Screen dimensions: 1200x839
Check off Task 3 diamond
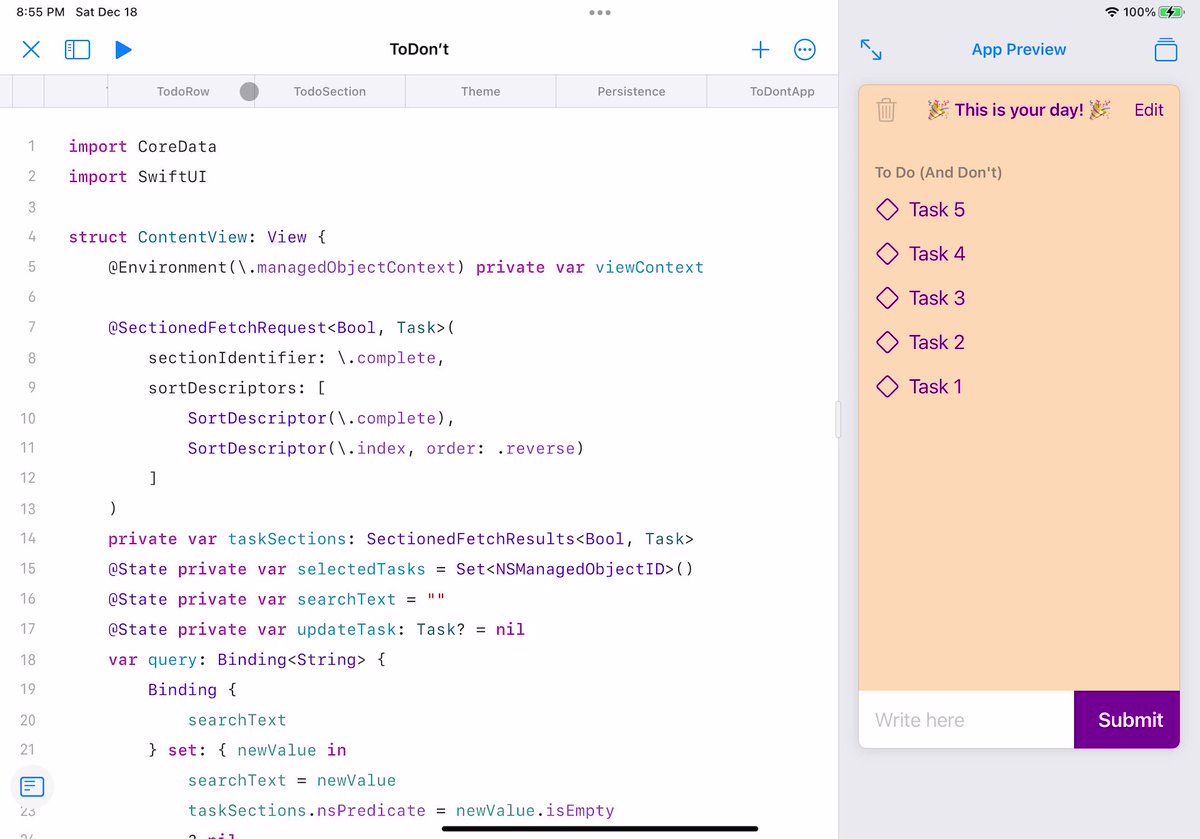point(887,297)
